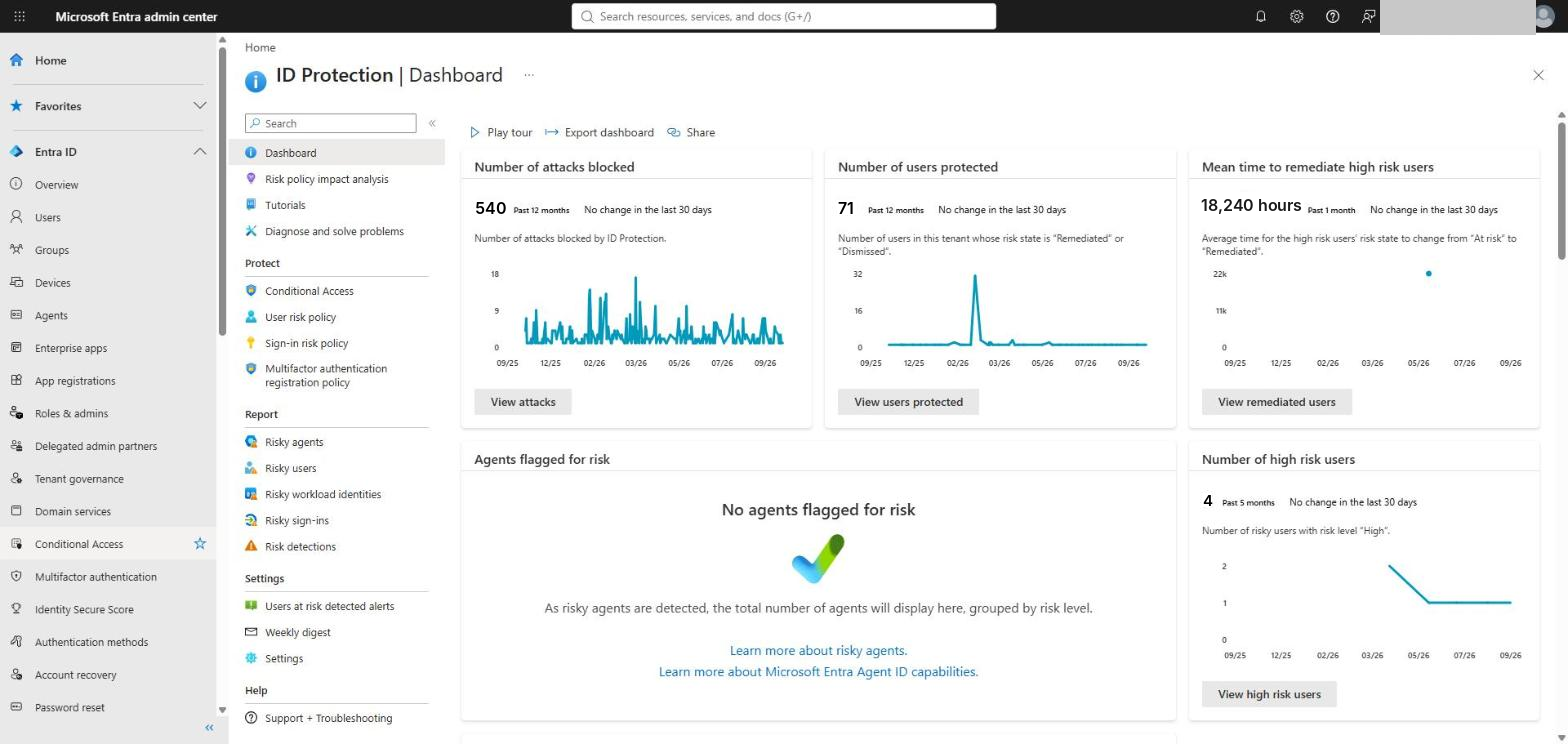The width and height of the screenshot is (1568, 744).
Task: Open the notifications bell
Action: (x=1261, y=17)
